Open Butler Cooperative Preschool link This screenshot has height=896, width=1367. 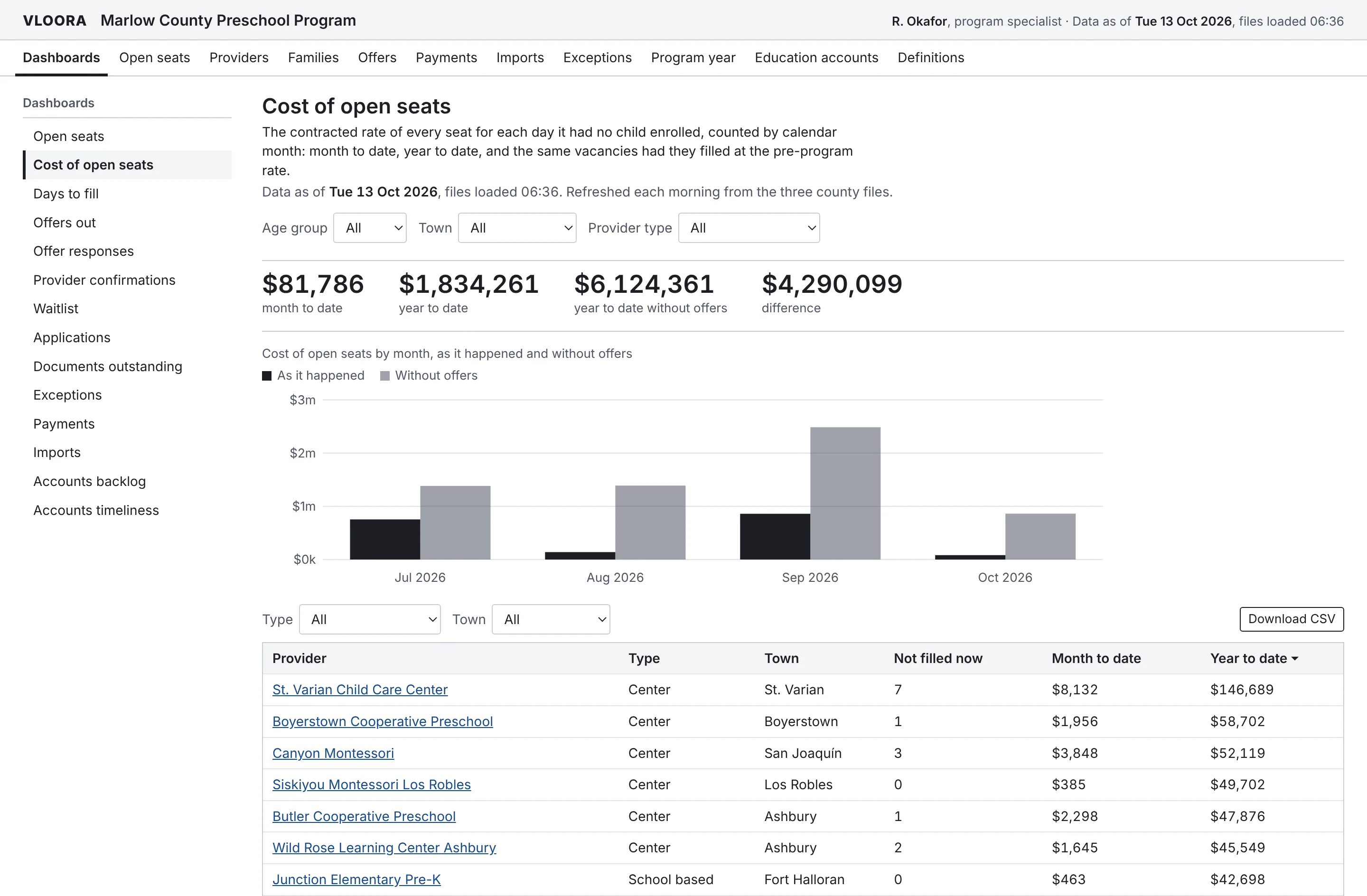[364, 816]
